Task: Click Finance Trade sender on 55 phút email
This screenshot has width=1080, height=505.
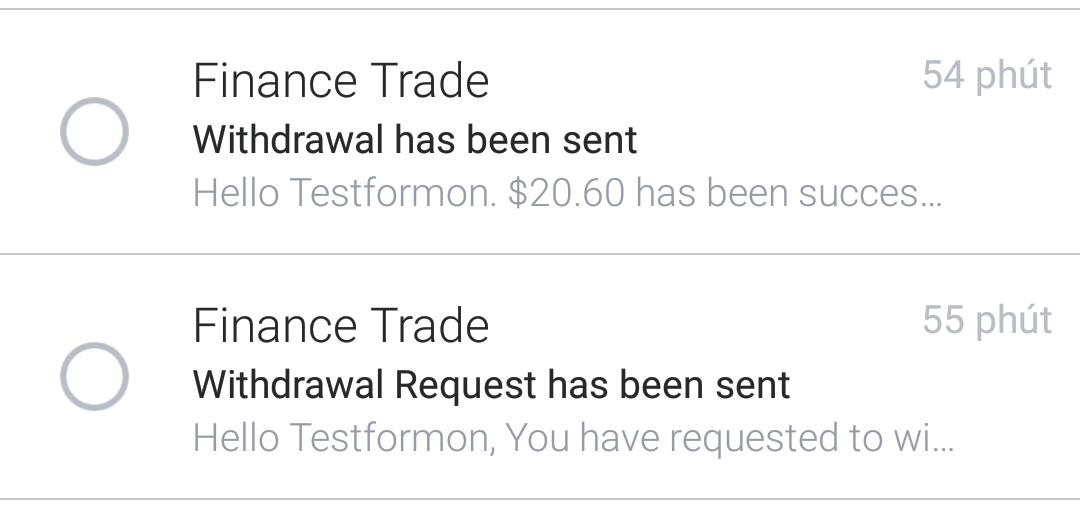Action: 340,327
